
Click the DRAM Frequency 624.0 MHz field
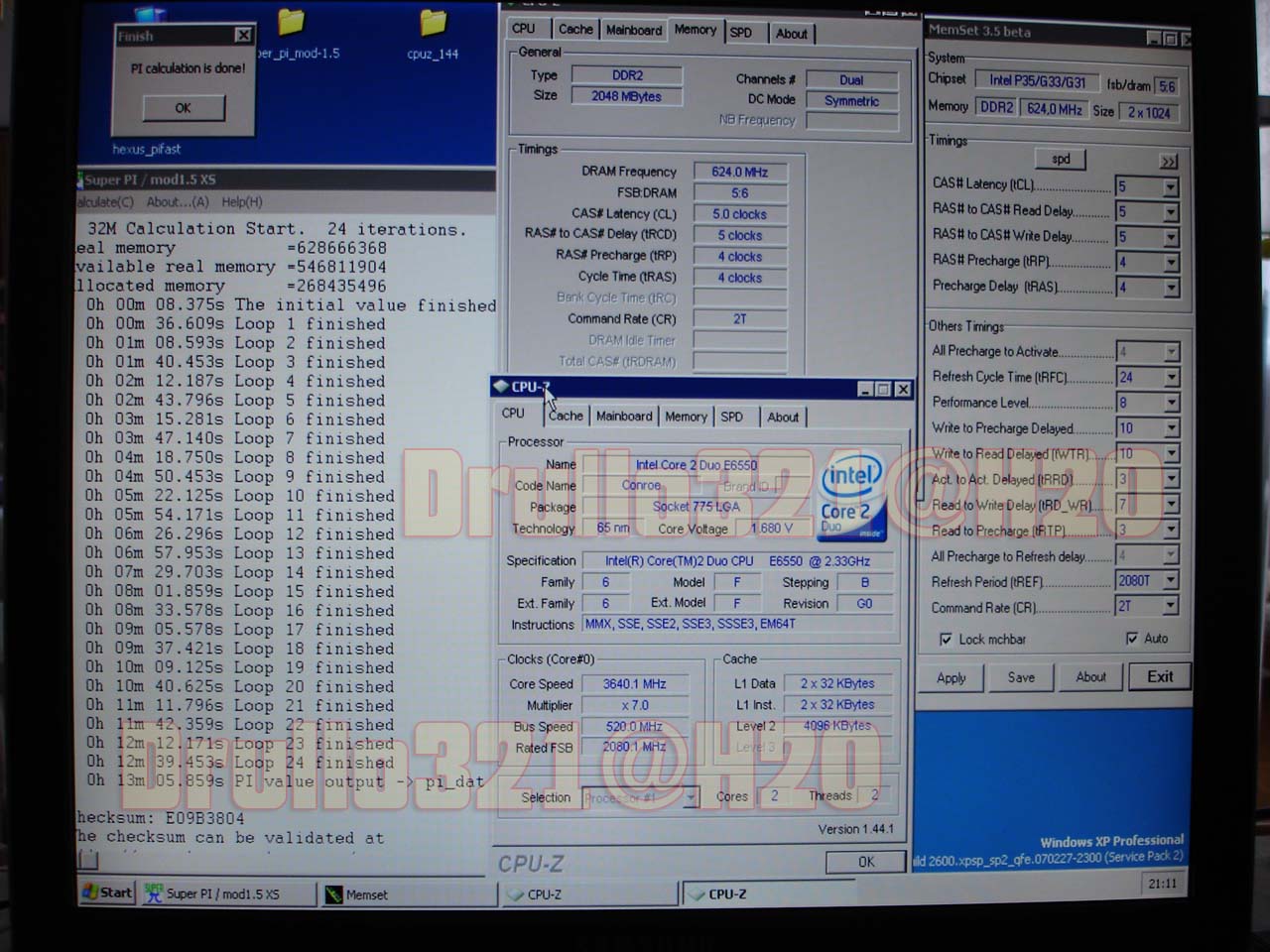[x=740, y=172]
